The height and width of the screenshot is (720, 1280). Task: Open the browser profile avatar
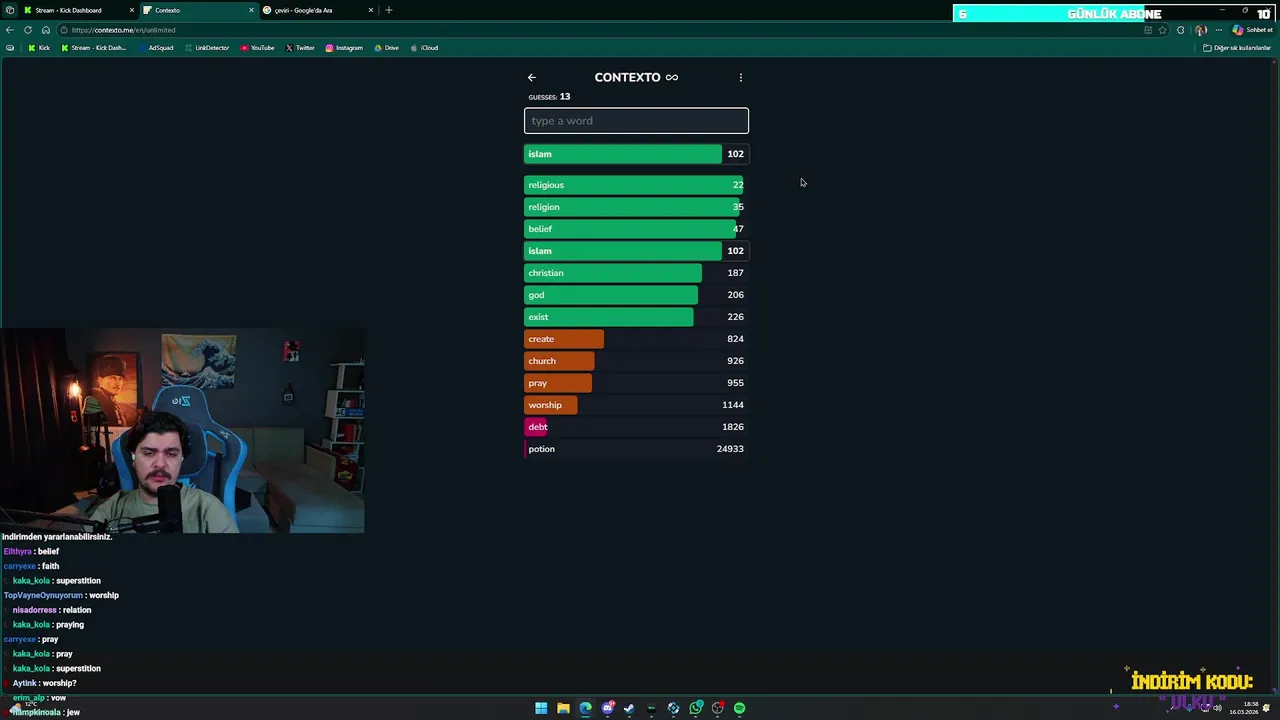[x=1201, y=30]
